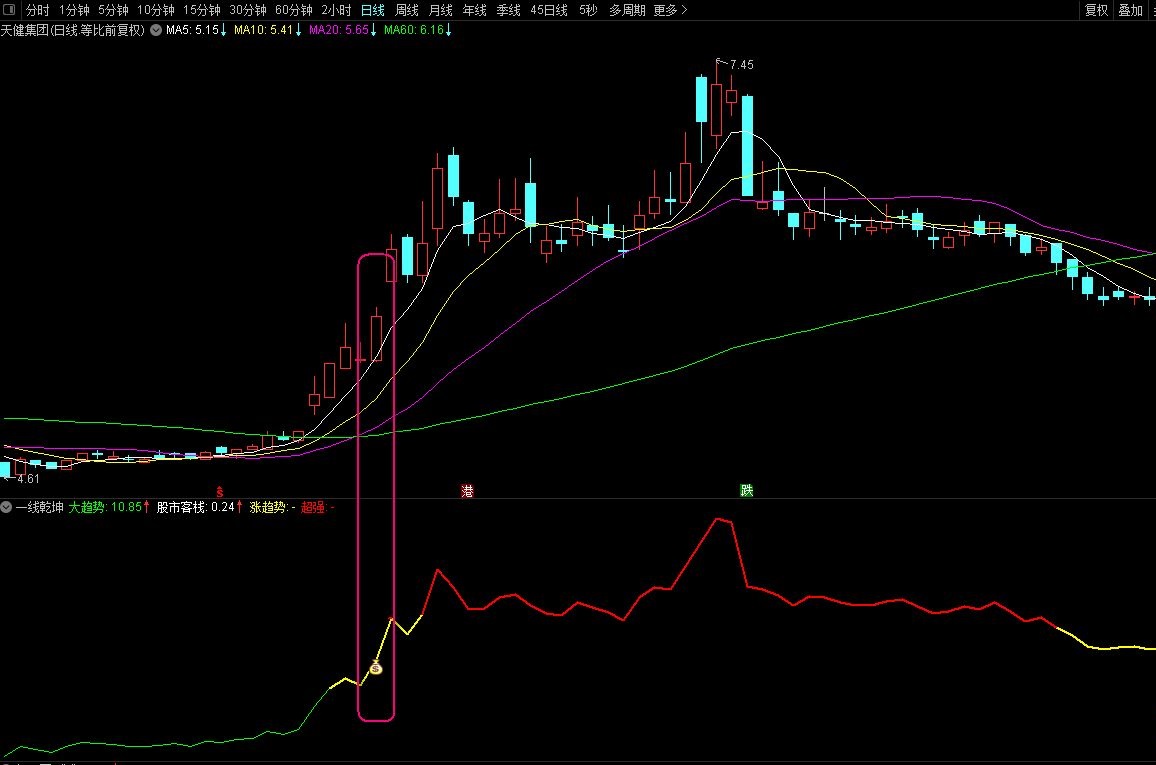Click the 叠加 overlay button
Viewport: 1156px width, 765px height.
1130,10
